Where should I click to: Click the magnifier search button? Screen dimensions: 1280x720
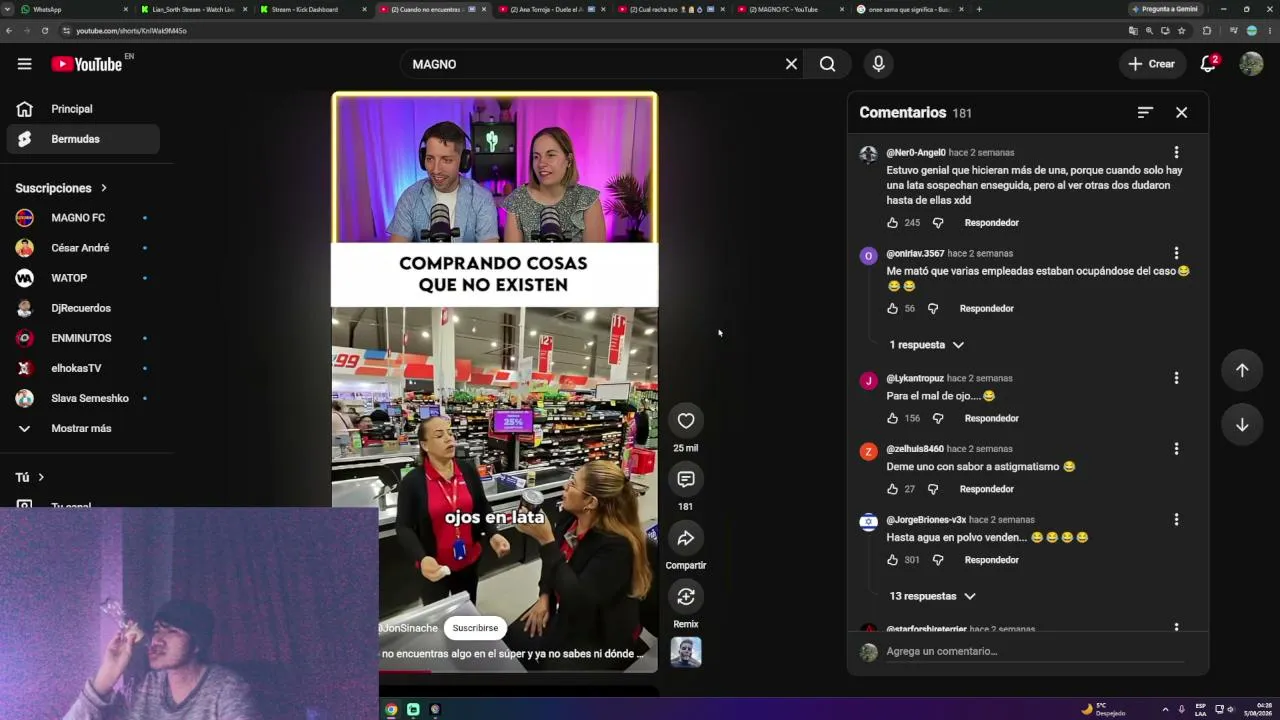coord(827,64)
